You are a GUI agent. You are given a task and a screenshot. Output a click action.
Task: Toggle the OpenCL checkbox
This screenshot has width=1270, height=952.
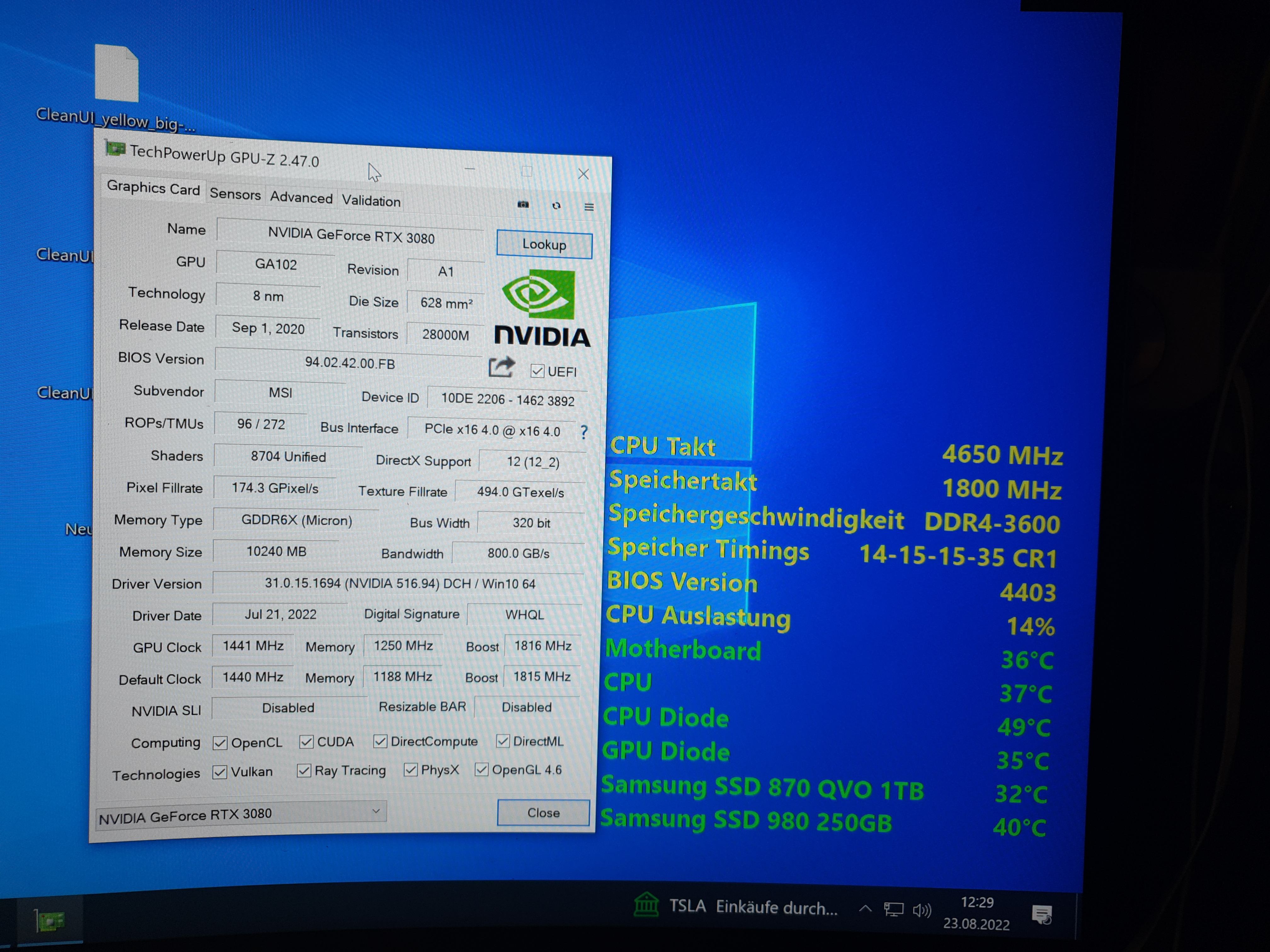point(220,743)
